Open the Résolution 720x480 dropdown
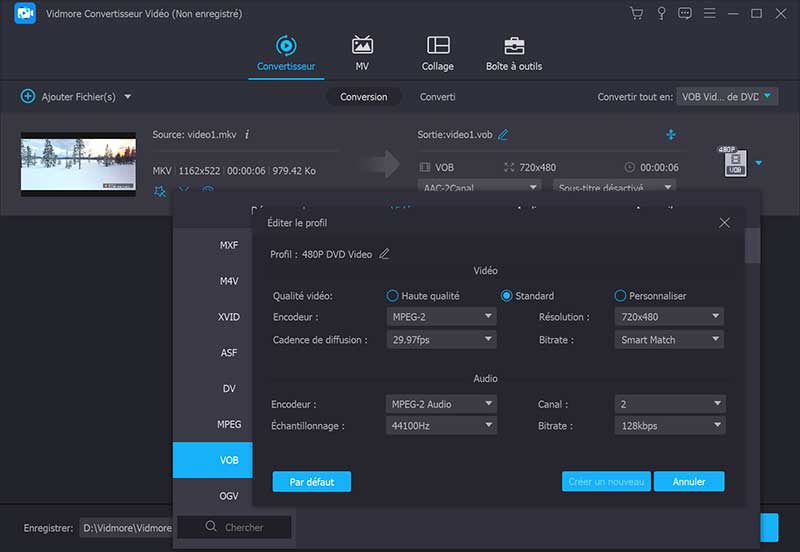The width and height of the screenshot is (800, 552). click(x=669, y=317)
